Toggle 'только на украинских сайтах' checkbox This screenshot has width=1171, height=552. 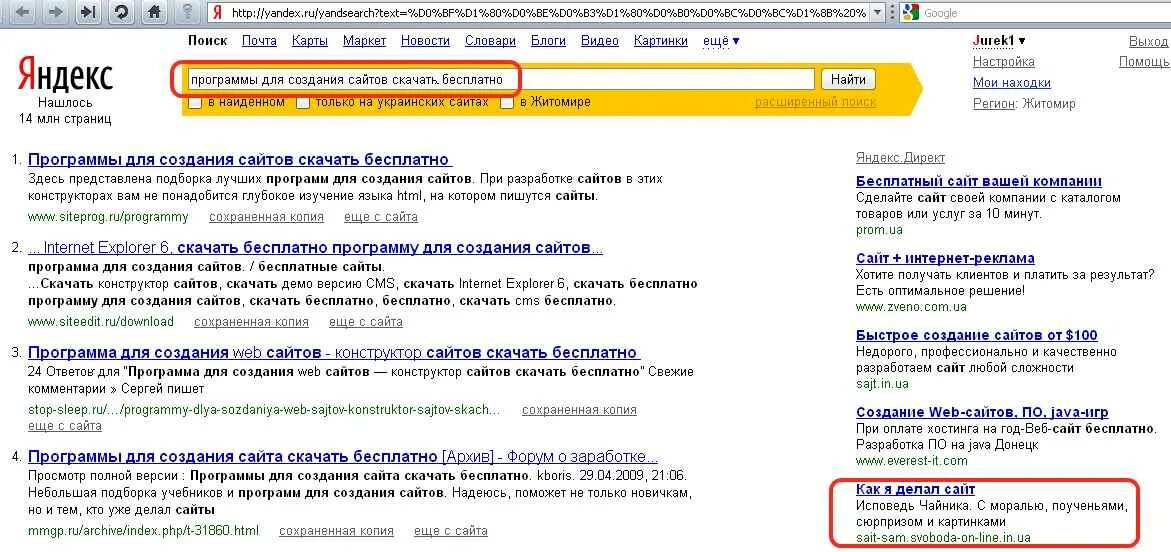coord(302,102)
